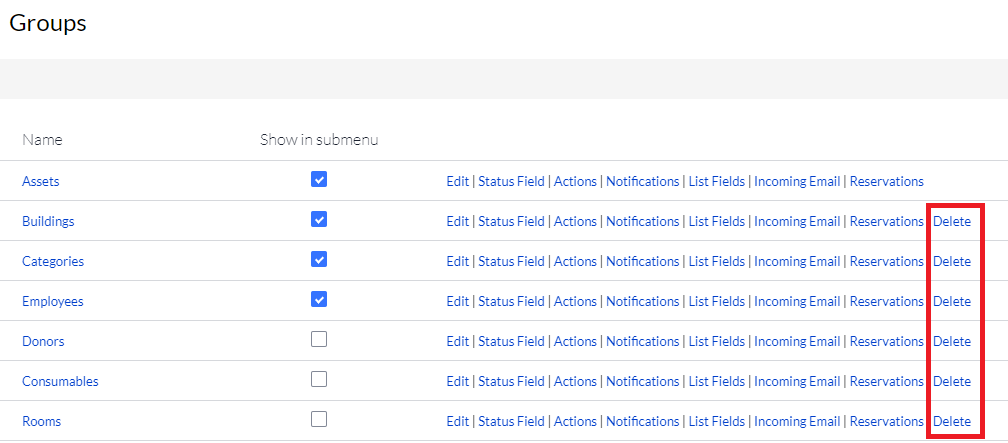Viewport: 1008px width, 443px height.
Task: Uncheck Show in submenu for Assets
Action: [x=319, y=179]
